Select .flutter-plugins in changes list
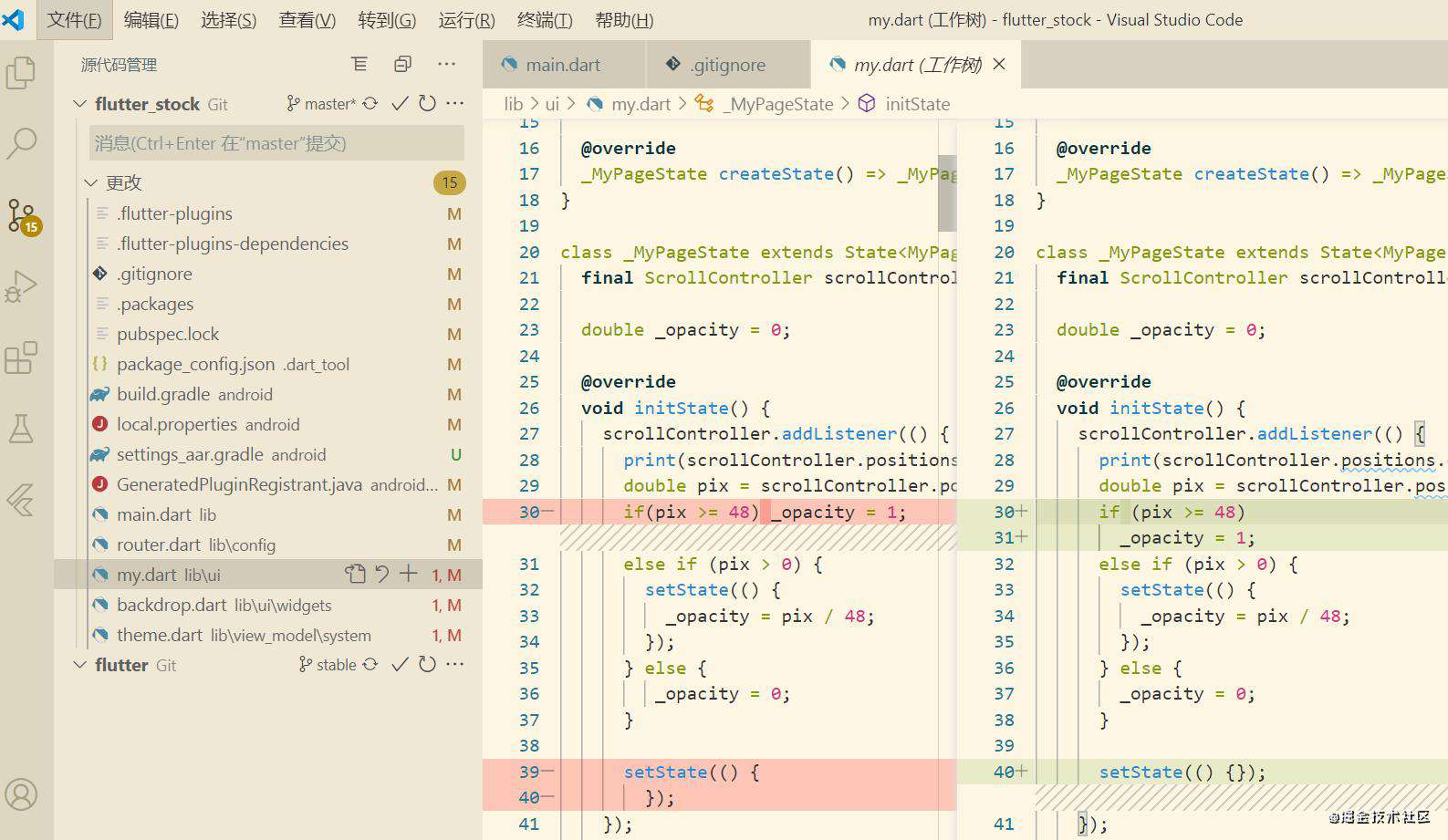Viewport: 1448px width, 840px height. click(268, 213)
